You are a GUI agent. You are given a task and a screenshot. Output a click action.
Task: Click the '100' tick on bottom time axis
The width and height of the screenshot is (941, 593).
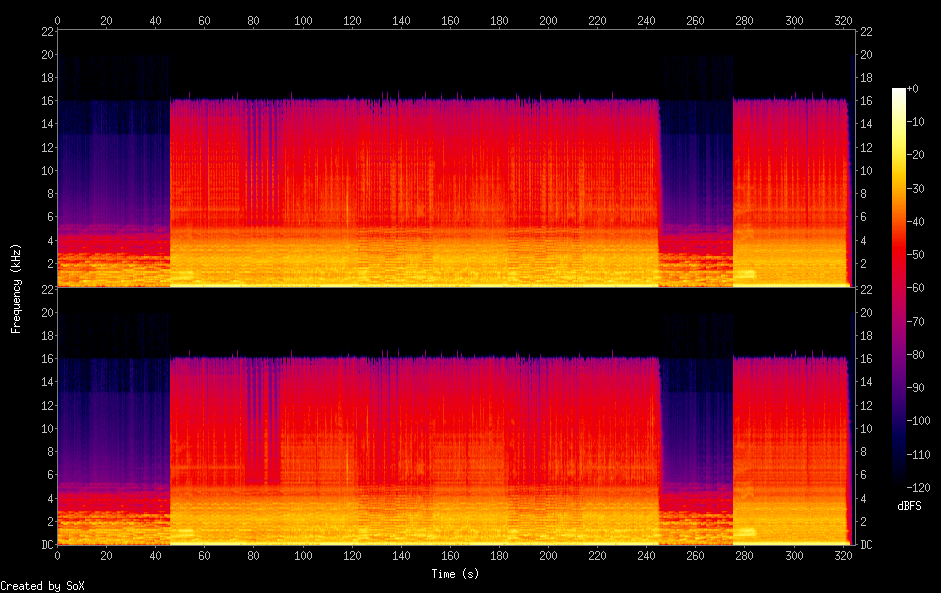(303, 556)
